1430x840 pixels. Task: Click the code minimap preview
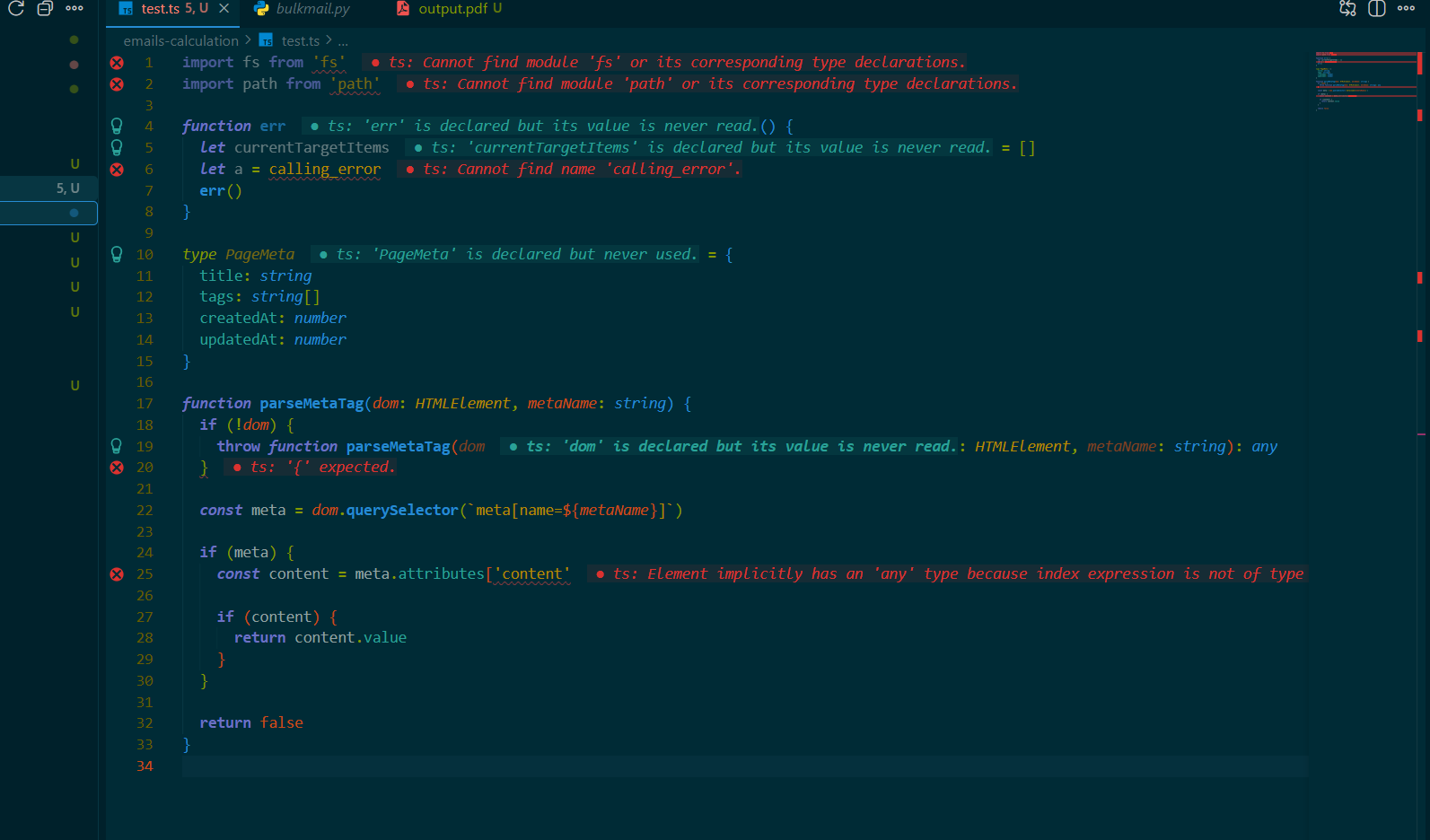click(1364, 81)
